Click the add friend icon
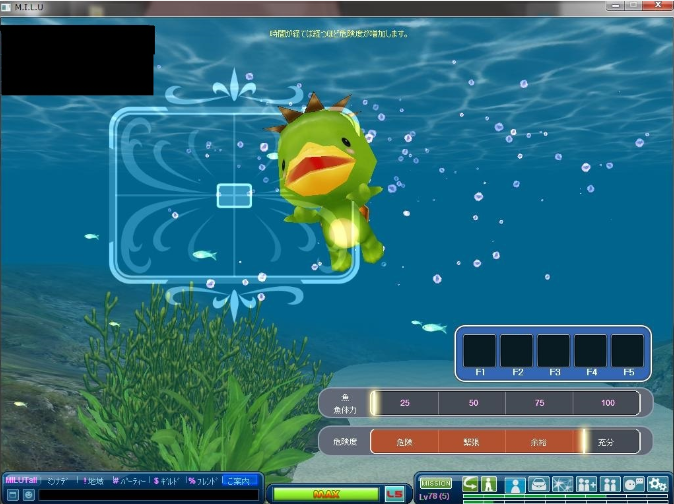Viewport: 674px width, 504px height. 586,485
